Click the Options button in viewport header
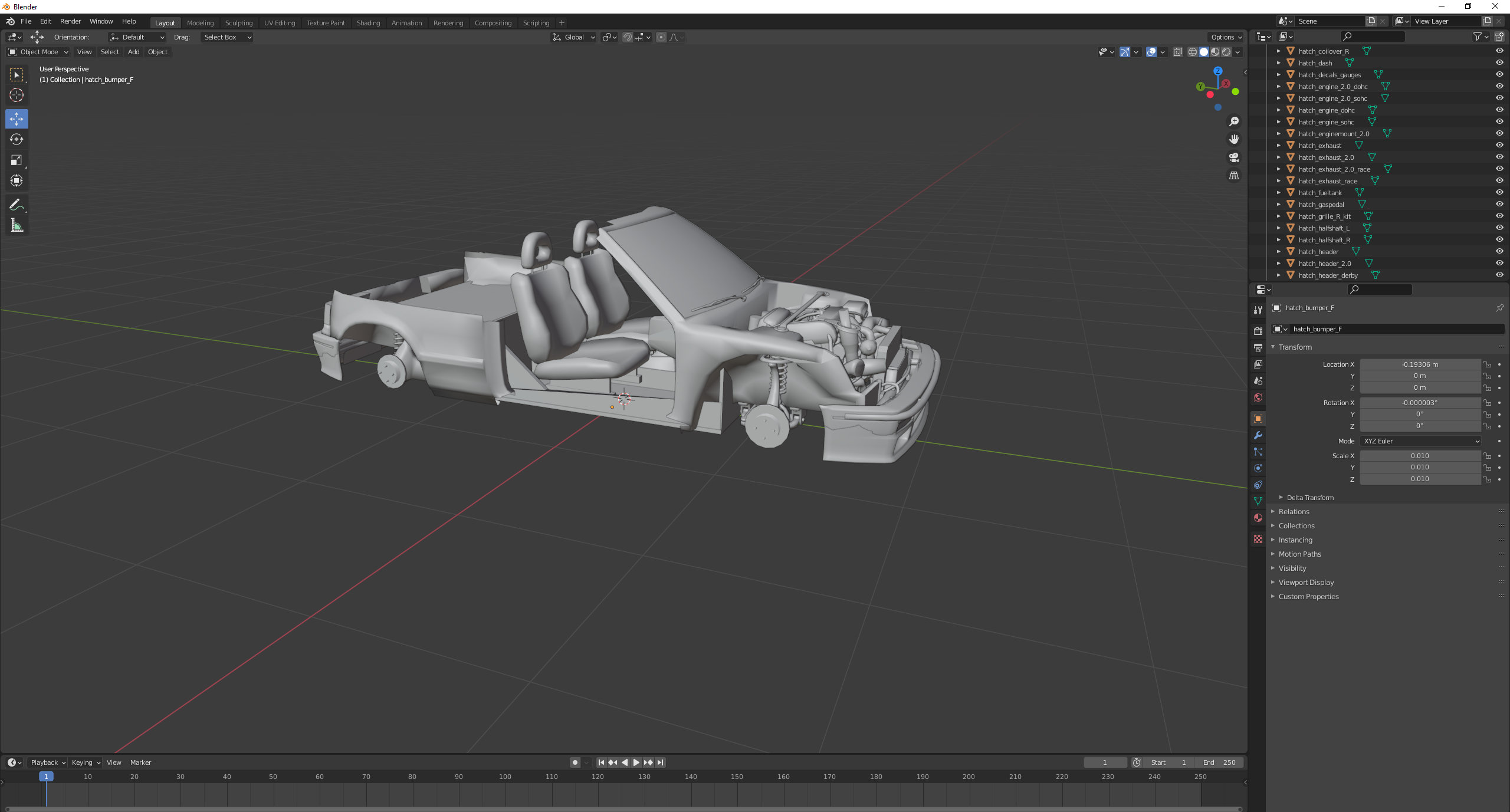1510x812 pixels. tap(1226, 37)
